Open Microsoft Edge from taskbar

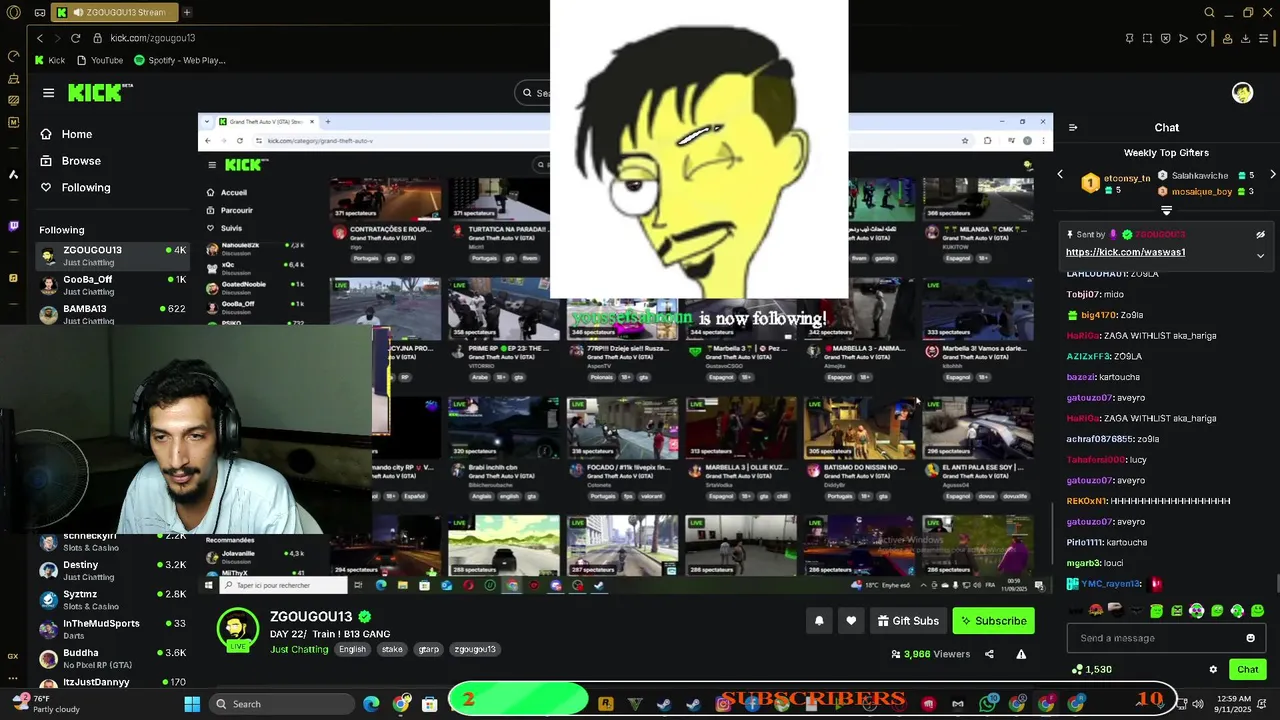click(371, 704)
